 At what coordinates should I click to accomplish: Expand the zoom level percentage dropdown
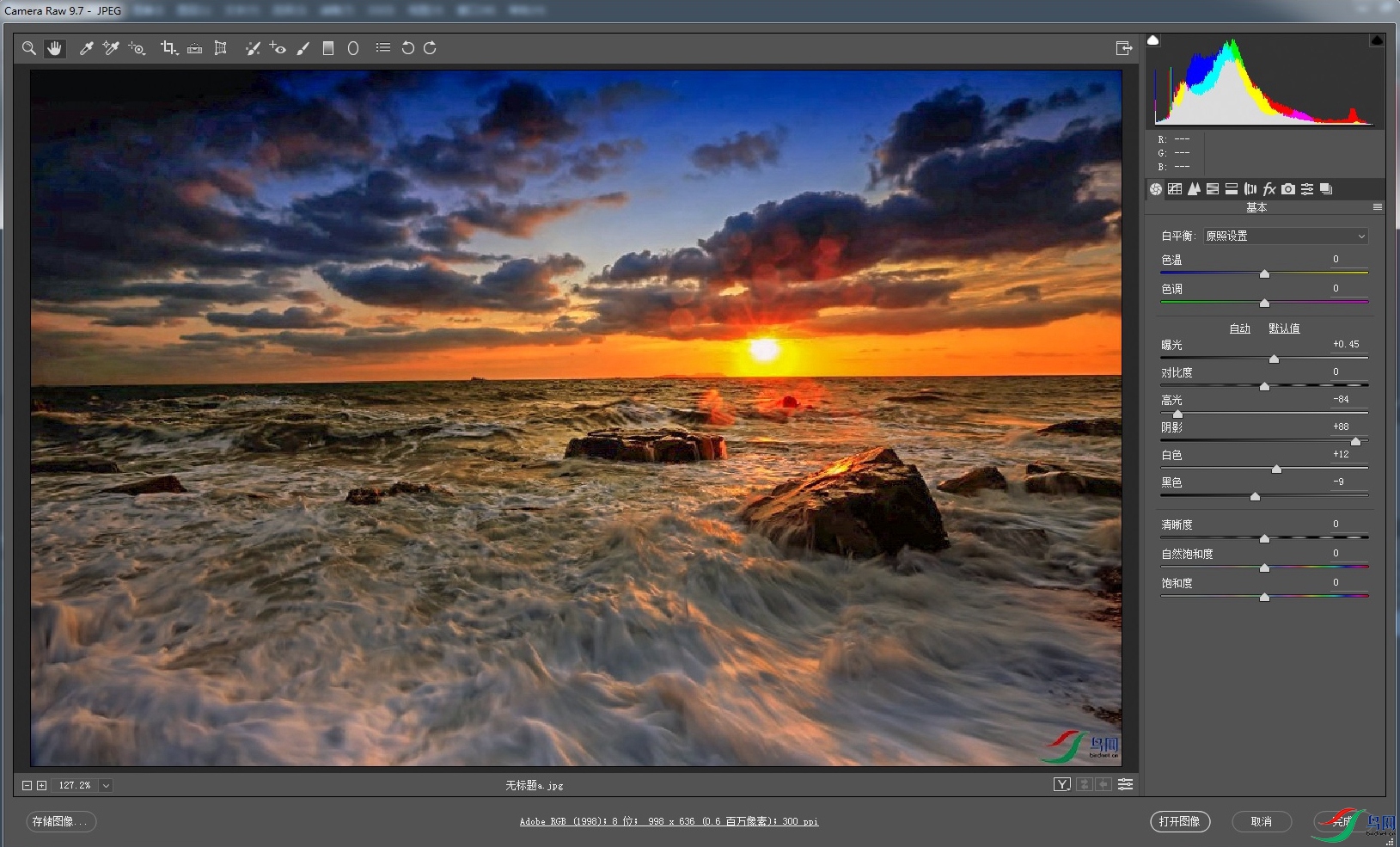pos(106,785)
